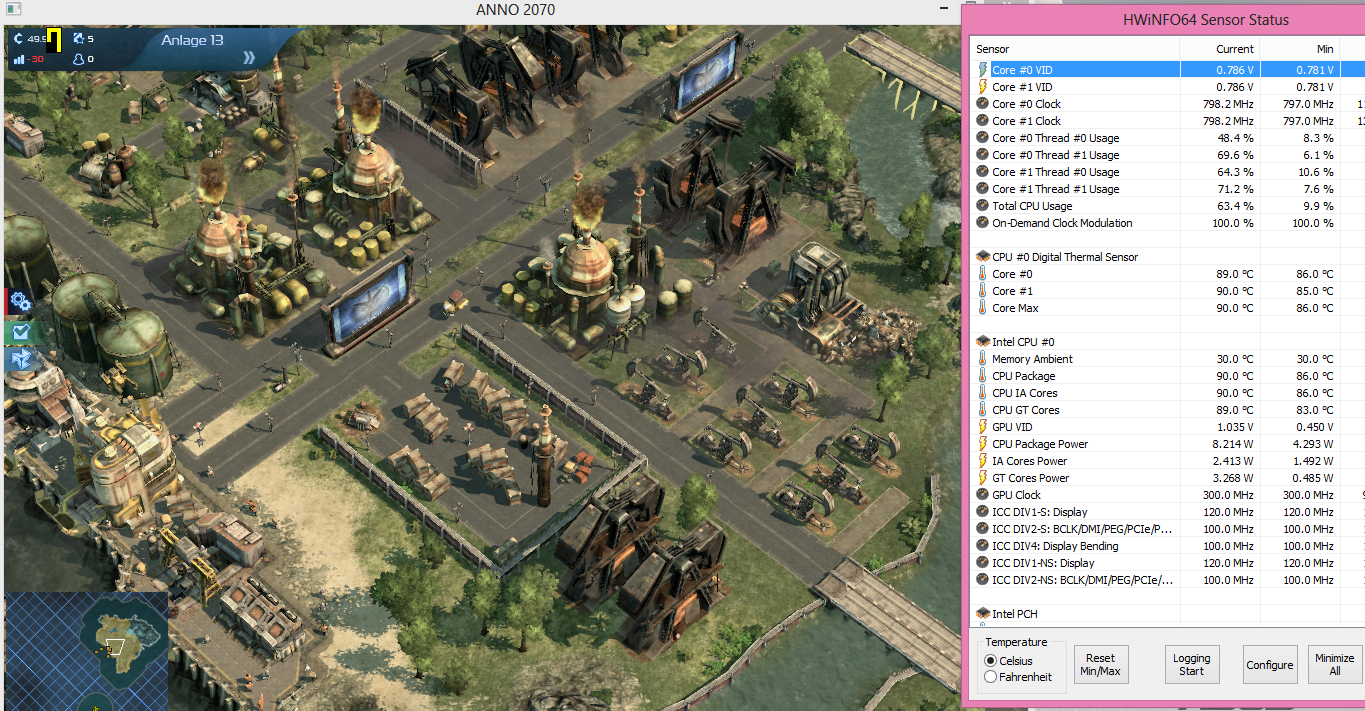Expand the Anlage 13 panel with double chevron
The height and width of the screenshot is (711, 1365).
click(x=249, y=58)
